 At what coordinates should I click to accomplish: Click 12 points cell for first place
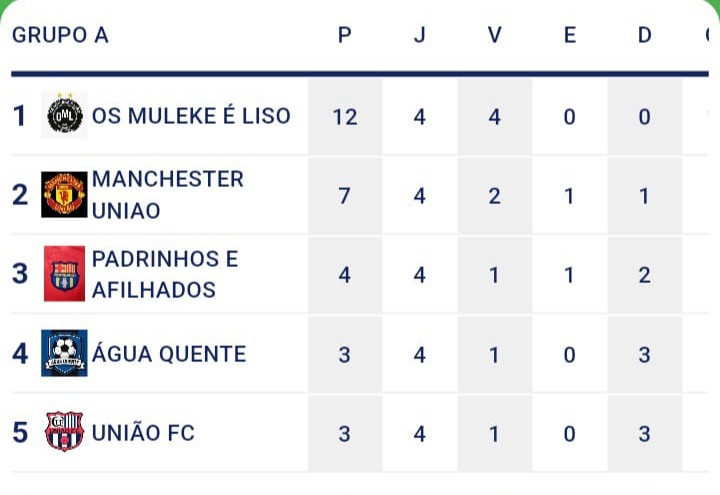[x=345, y=117]
